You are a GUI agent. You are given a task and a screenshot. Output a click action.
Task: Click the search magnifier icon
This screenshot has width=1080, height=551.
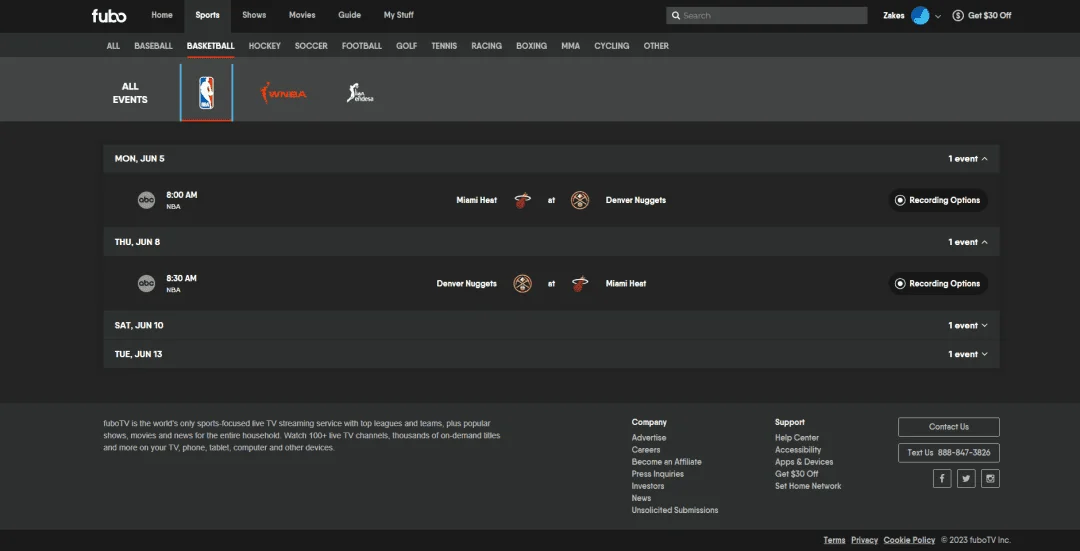coord(676,15)
